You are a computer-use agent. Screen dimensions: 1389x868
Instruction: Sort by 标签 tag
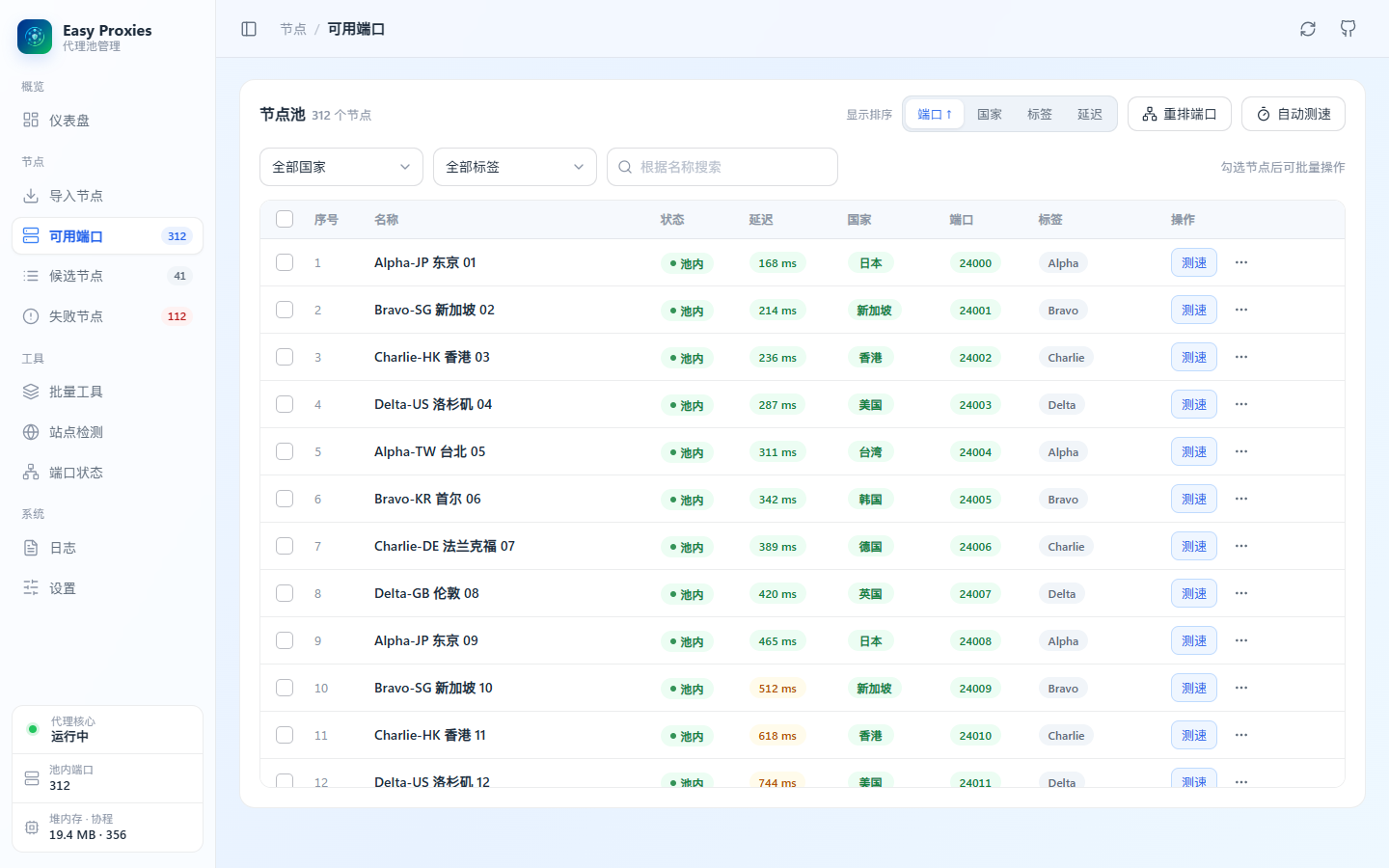[x=1040, y=114]
